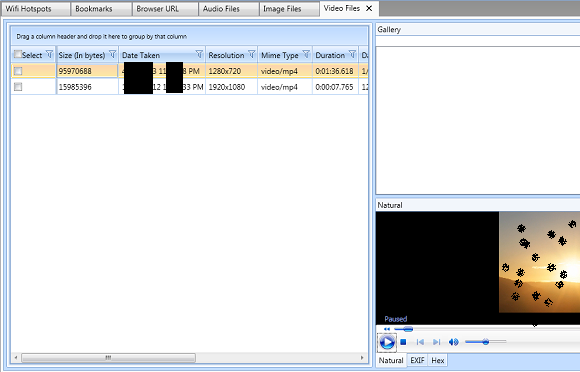Image resolution: width=580 pixels, height=372 pixels.
Task: Select the Video Files tab
Action: 341,8
